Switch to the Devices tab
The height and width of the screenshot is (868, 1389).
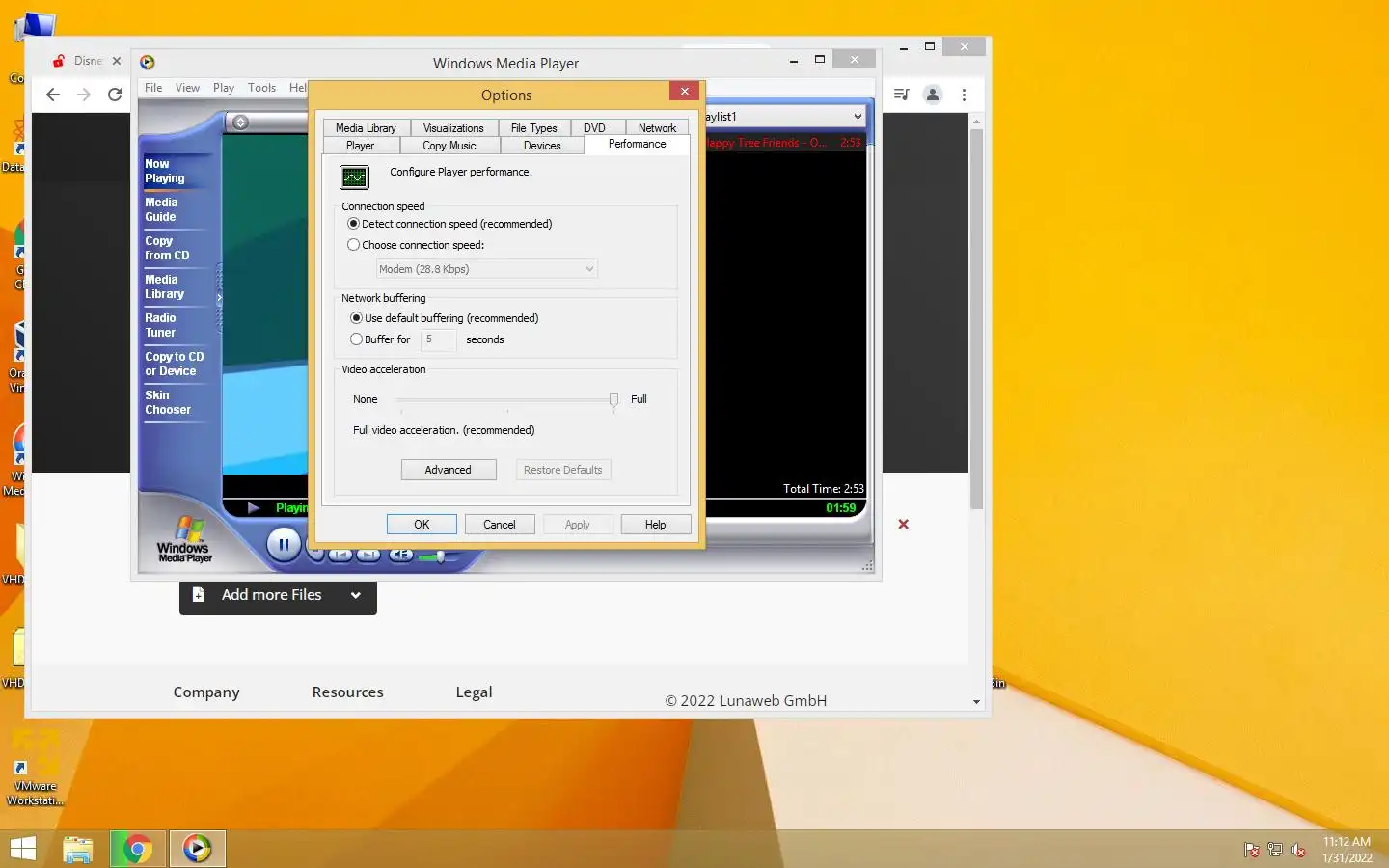542,146
